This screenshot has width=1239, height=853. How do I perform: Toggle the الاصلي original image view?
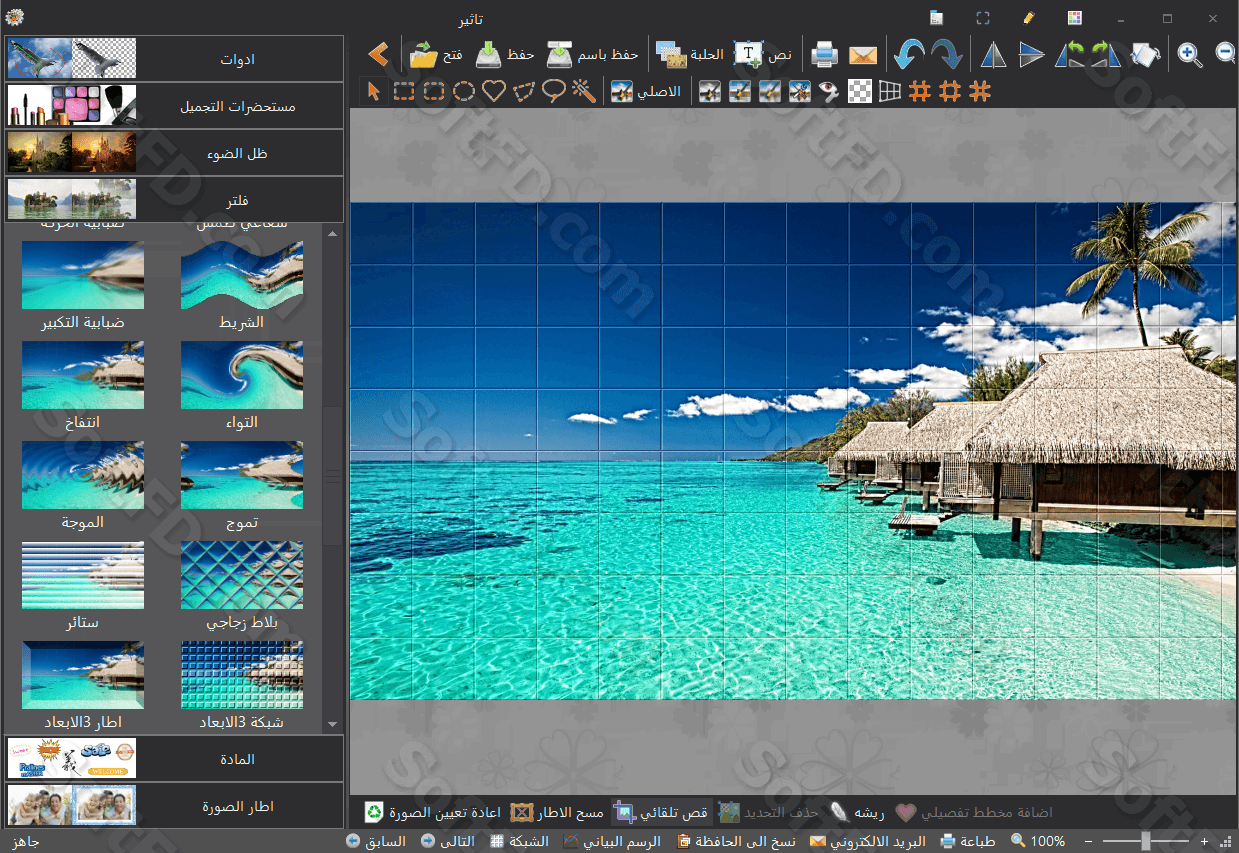646,92
